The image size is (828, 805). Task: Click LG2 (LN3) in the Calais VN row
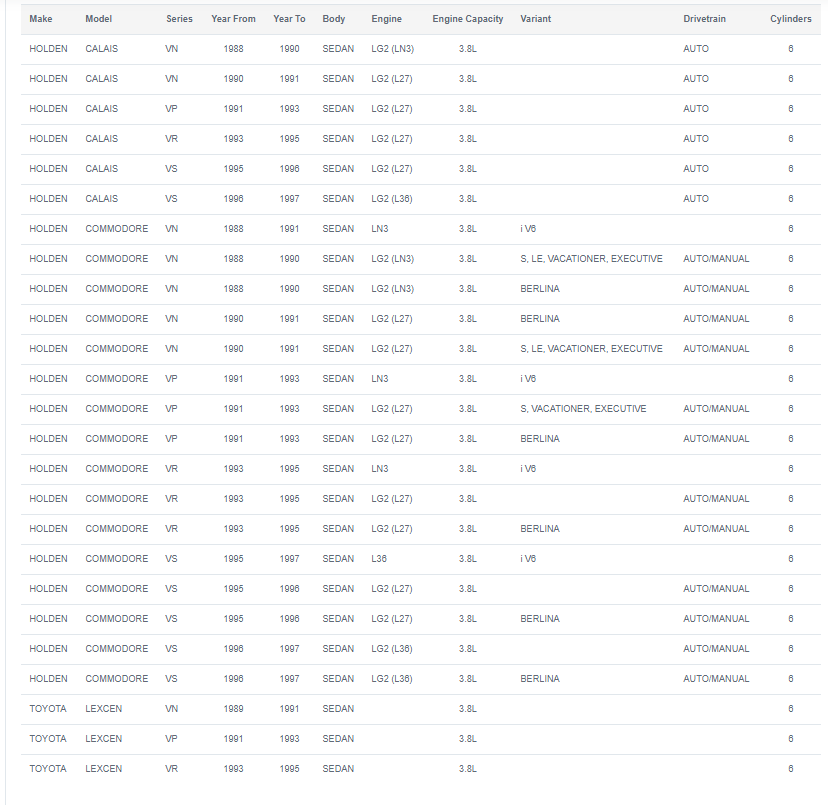pyautogui.click(x=392, y=49)
